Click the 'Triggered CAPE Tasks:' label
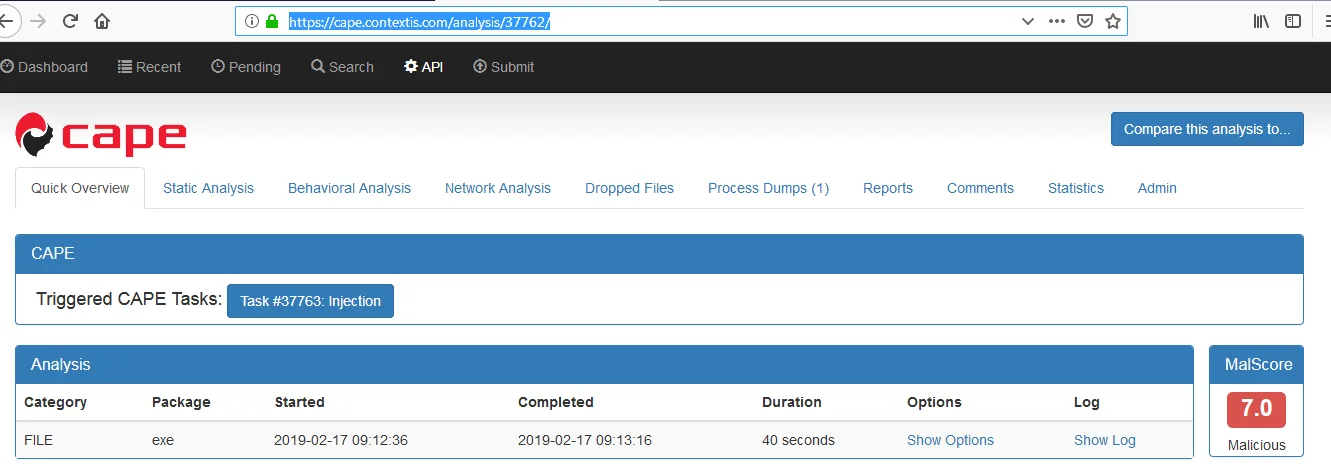This screenshot has height=475, width=1331. pyautogui.click(x=129, y=299)
